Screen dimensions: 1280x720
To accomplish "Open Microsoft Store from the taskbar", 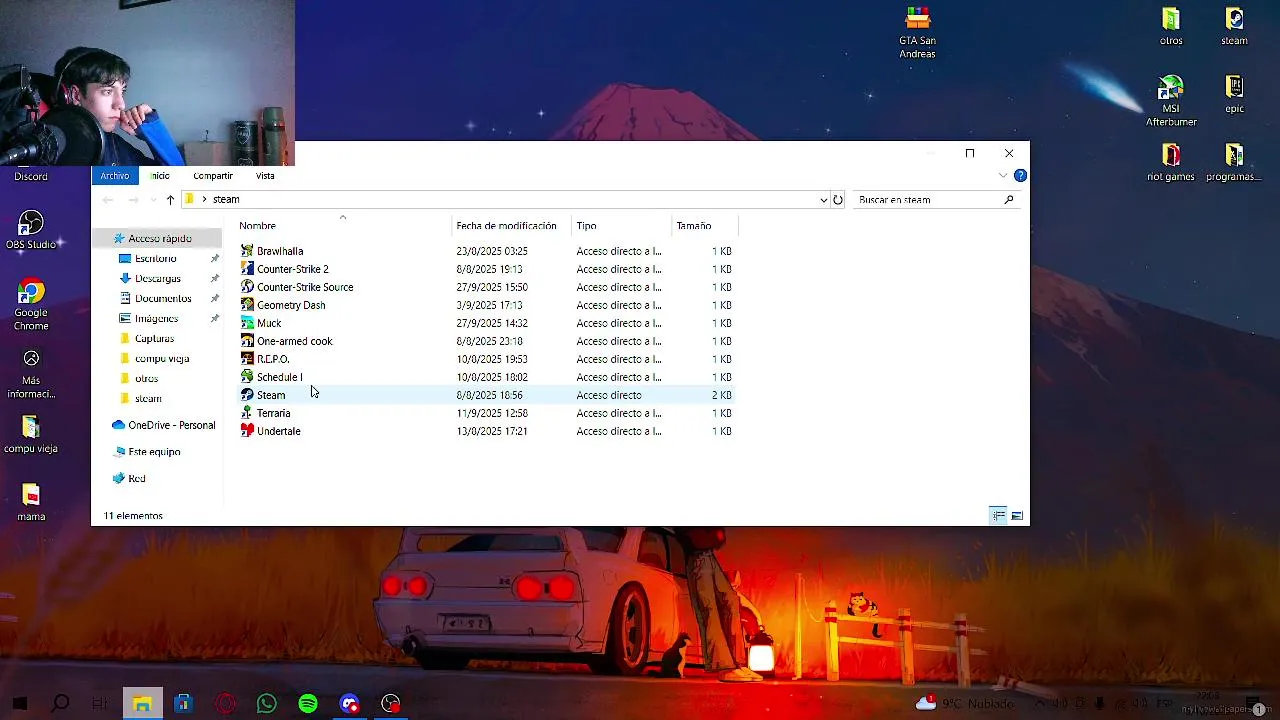I will [183, 704].
